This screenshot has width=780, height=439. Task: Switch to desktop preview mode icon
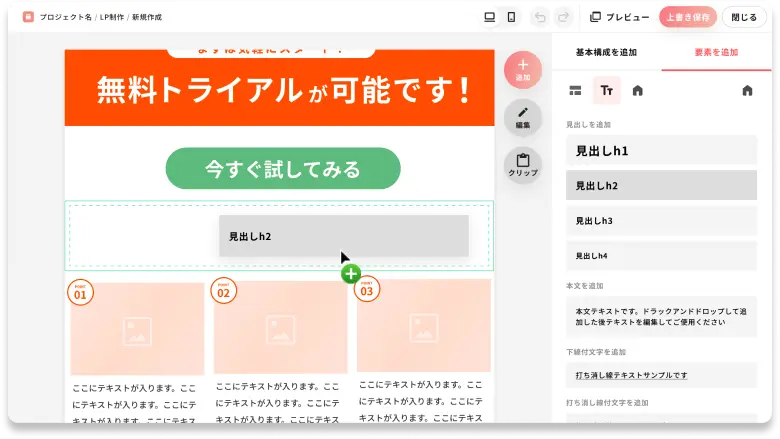pyautogui.click(x=489, y=17)
